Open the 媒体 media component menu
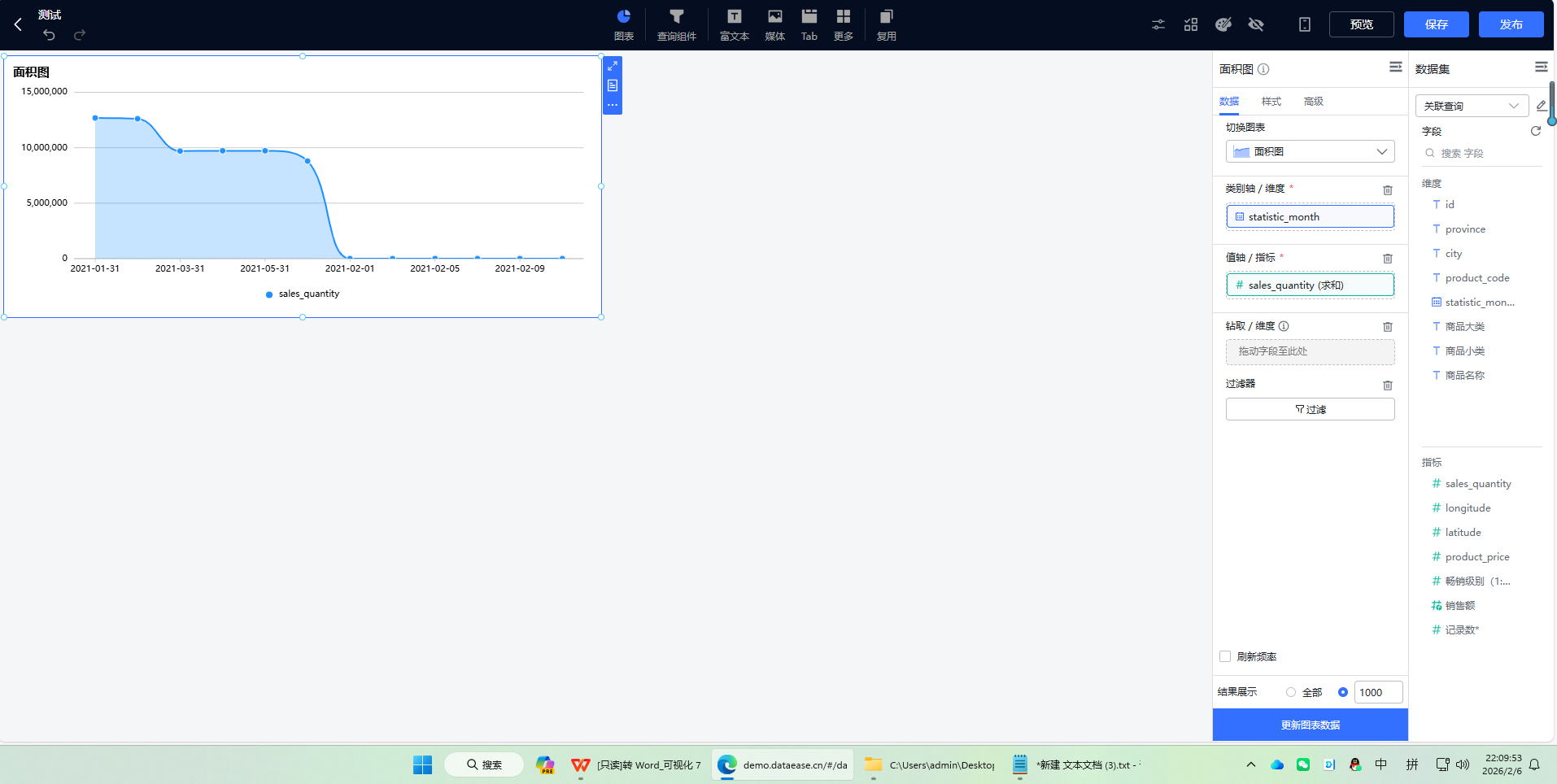Viewport: 1557px width, 784px height. pyautogui.click(x=775, y=24)
